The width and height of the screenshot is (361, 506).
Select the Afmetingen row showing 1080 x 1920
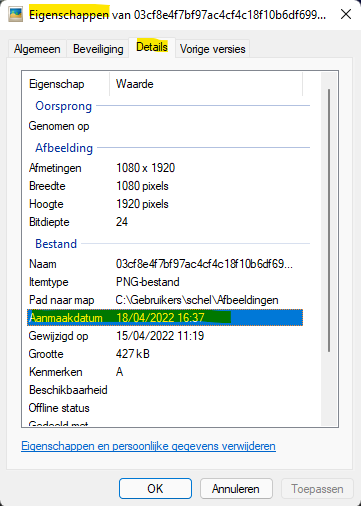165,168
